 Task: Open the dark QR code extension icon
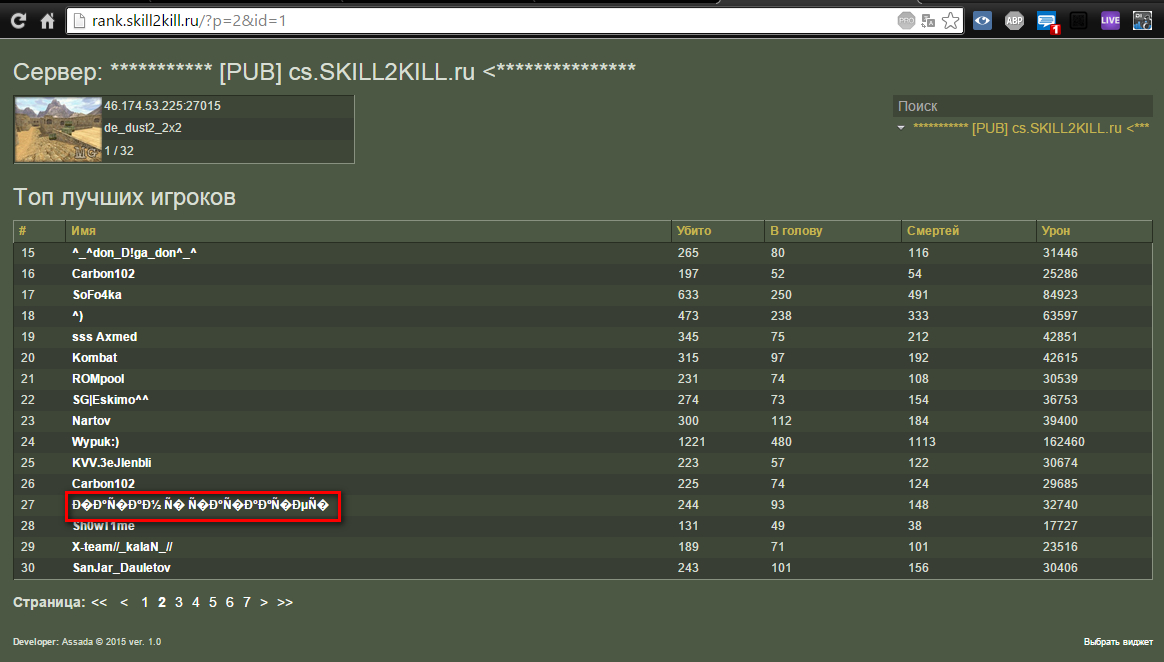[x=1079, y=21]
